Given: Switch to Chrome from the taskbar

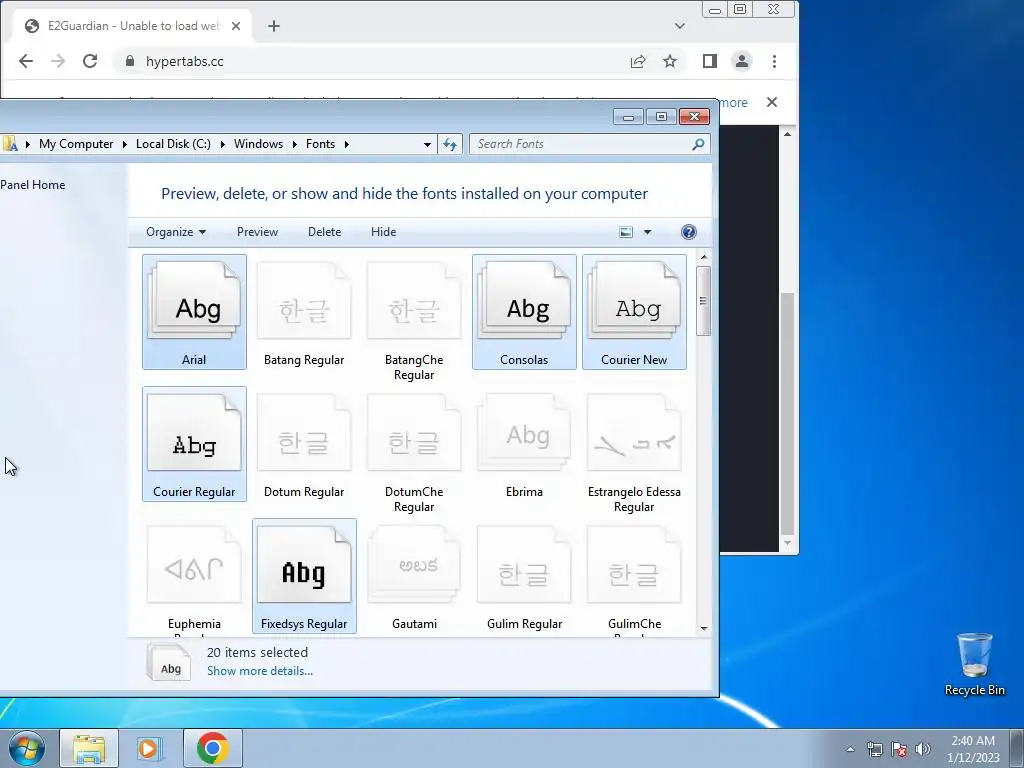Looking at the screenshot, I should [212, 748].
